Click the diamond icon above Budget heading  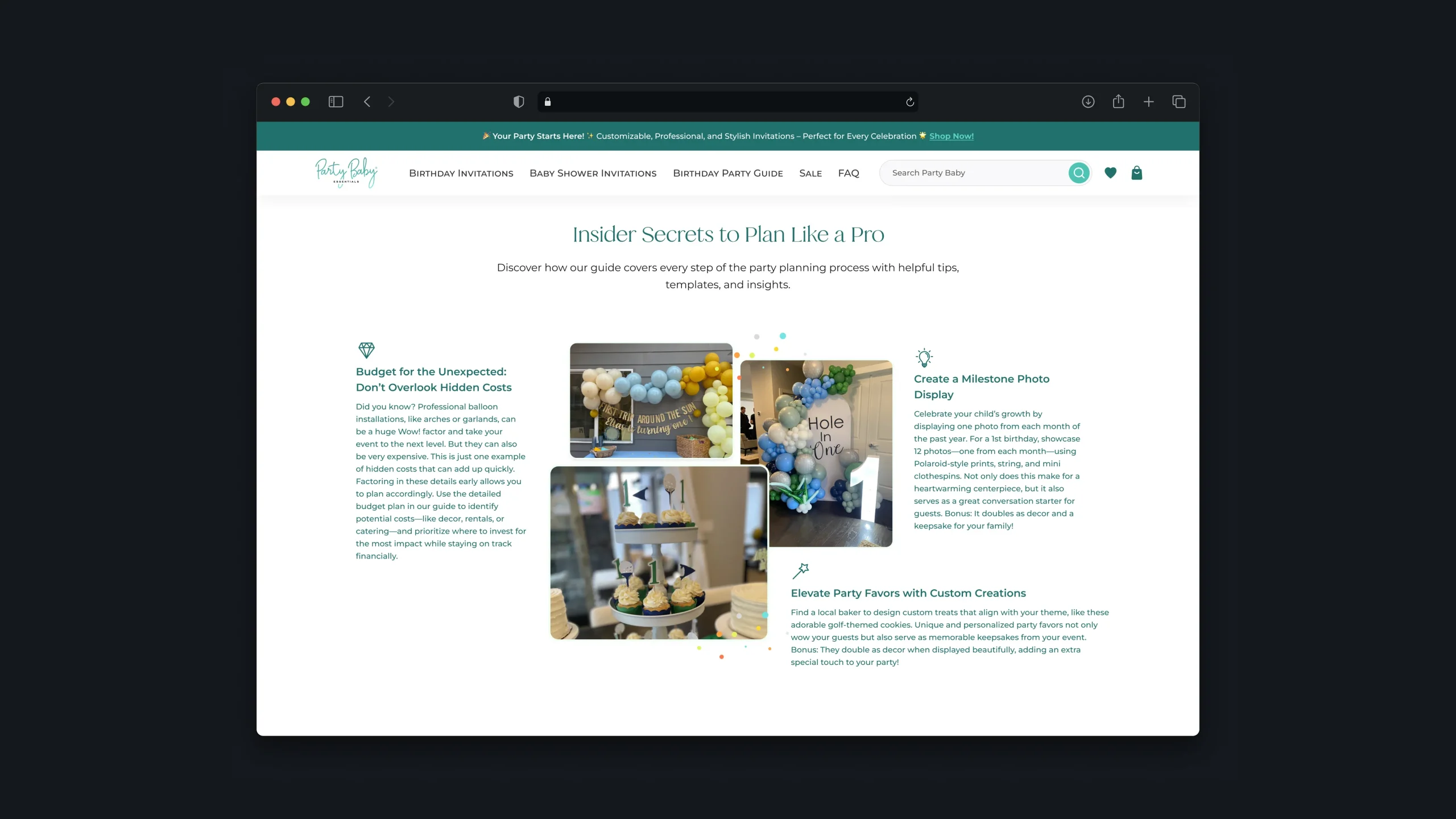pyautogui.click(x=366, y=350)
